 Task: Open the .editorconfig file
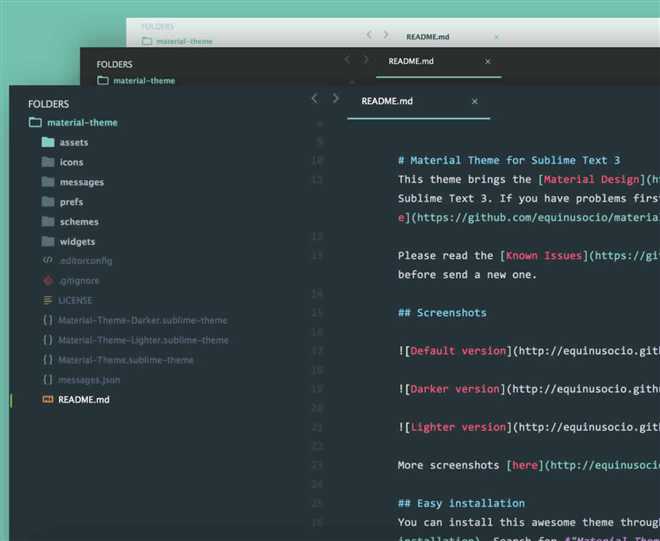(85, 261)
